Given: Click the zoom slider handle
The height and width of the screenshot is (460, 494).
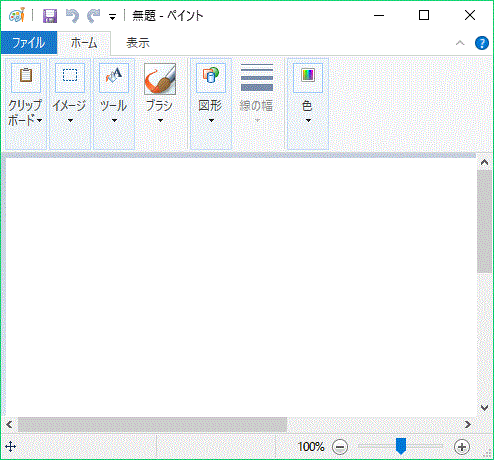Looking at the screenshot, I should click(401, 446).
